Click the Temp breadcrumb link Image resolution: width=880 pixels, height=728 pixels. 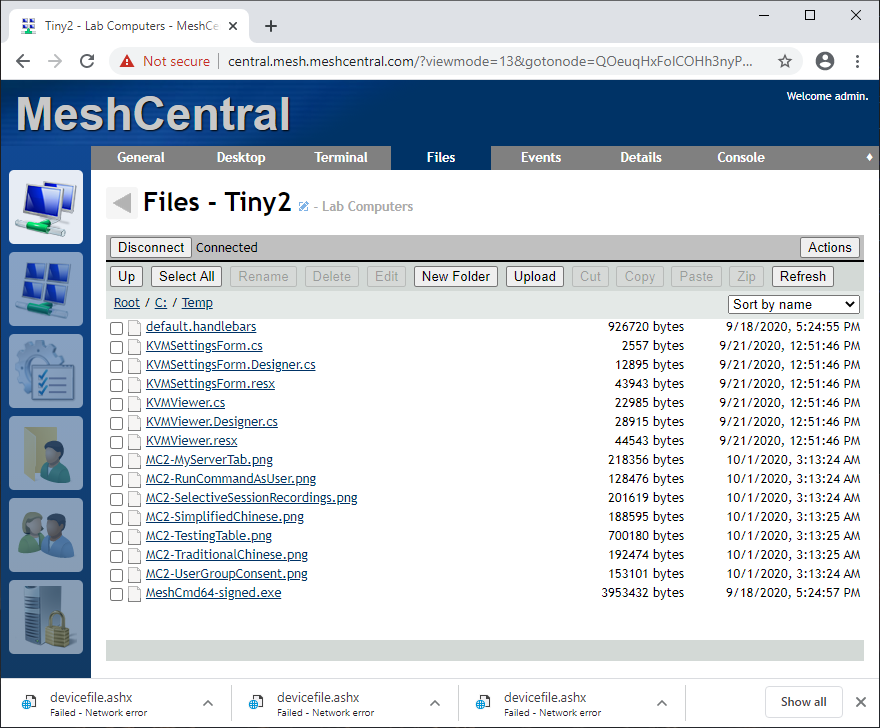(197, 303)
